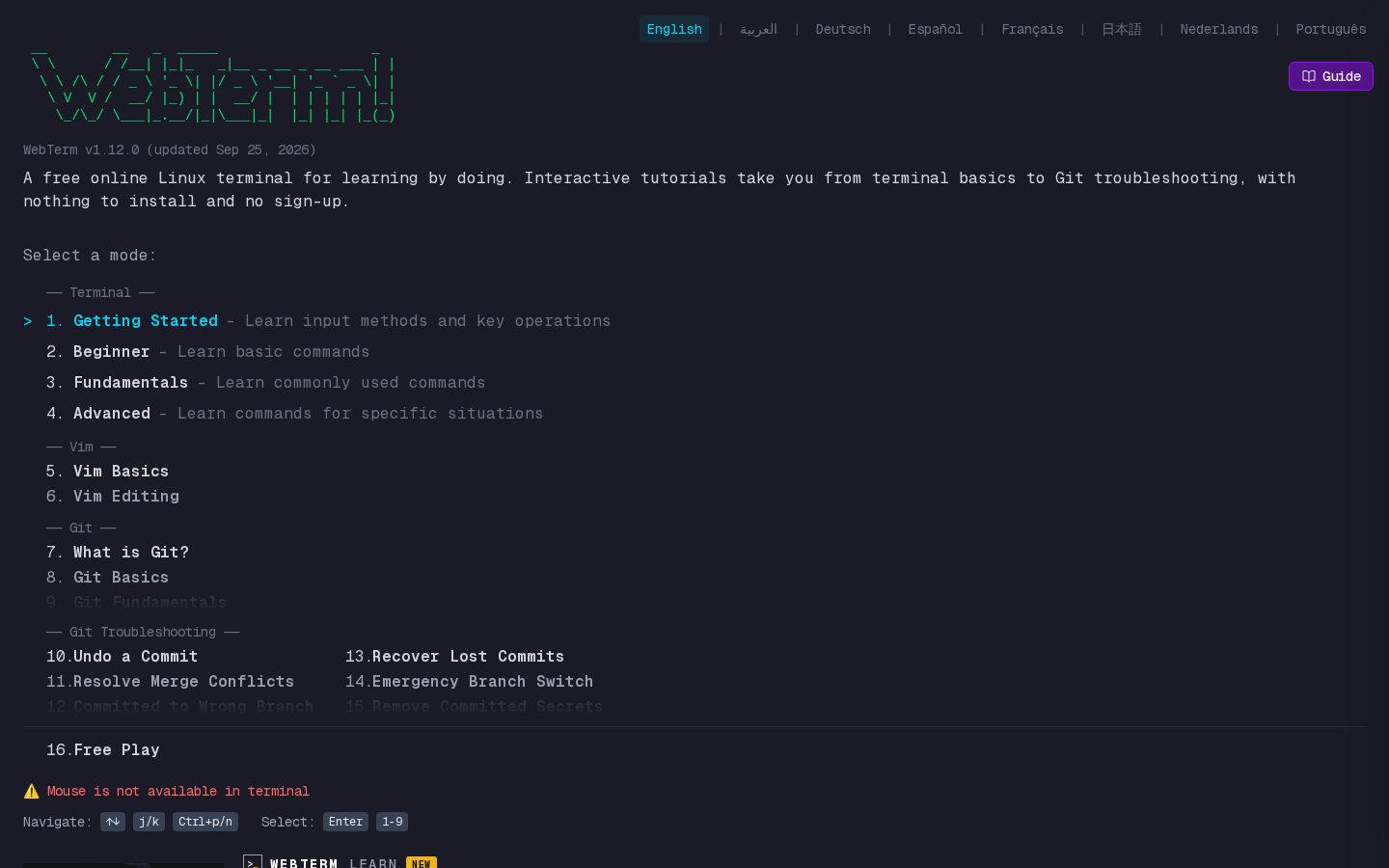Switch language to Português
The width and height of the screenshot is (1389, 868).
pyautogui.click(x=1330, y=29)
